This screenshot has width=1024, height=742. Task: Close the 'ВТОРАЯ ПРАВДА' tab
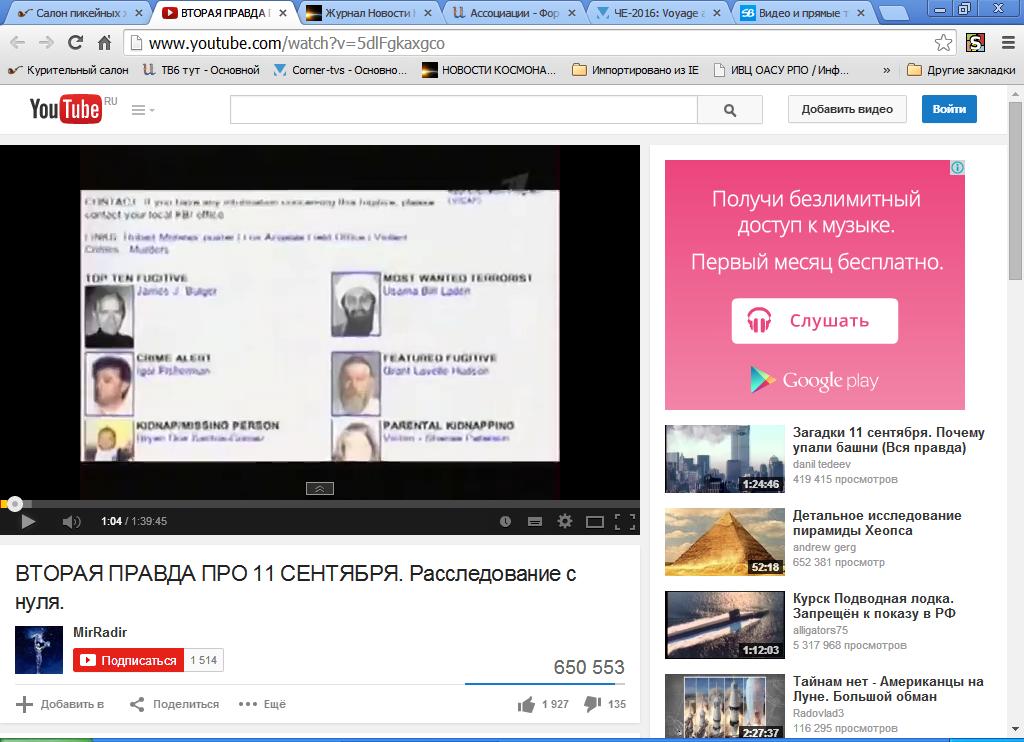283,12
